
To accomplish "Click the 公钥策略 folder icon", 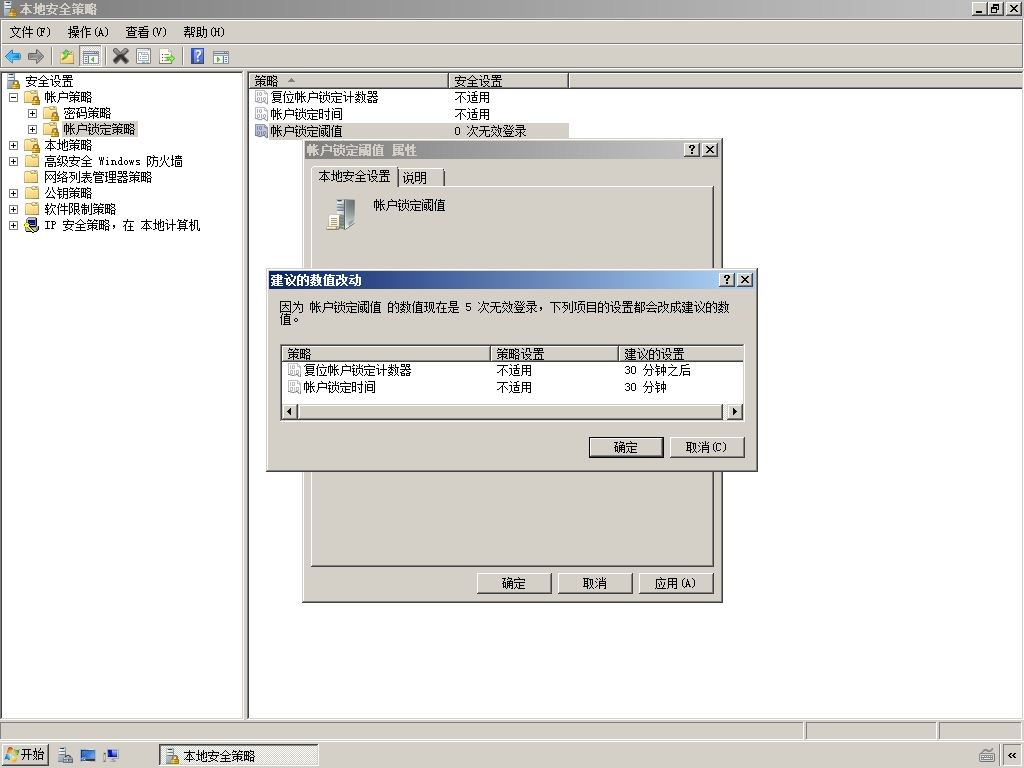I will click(32, 193).
